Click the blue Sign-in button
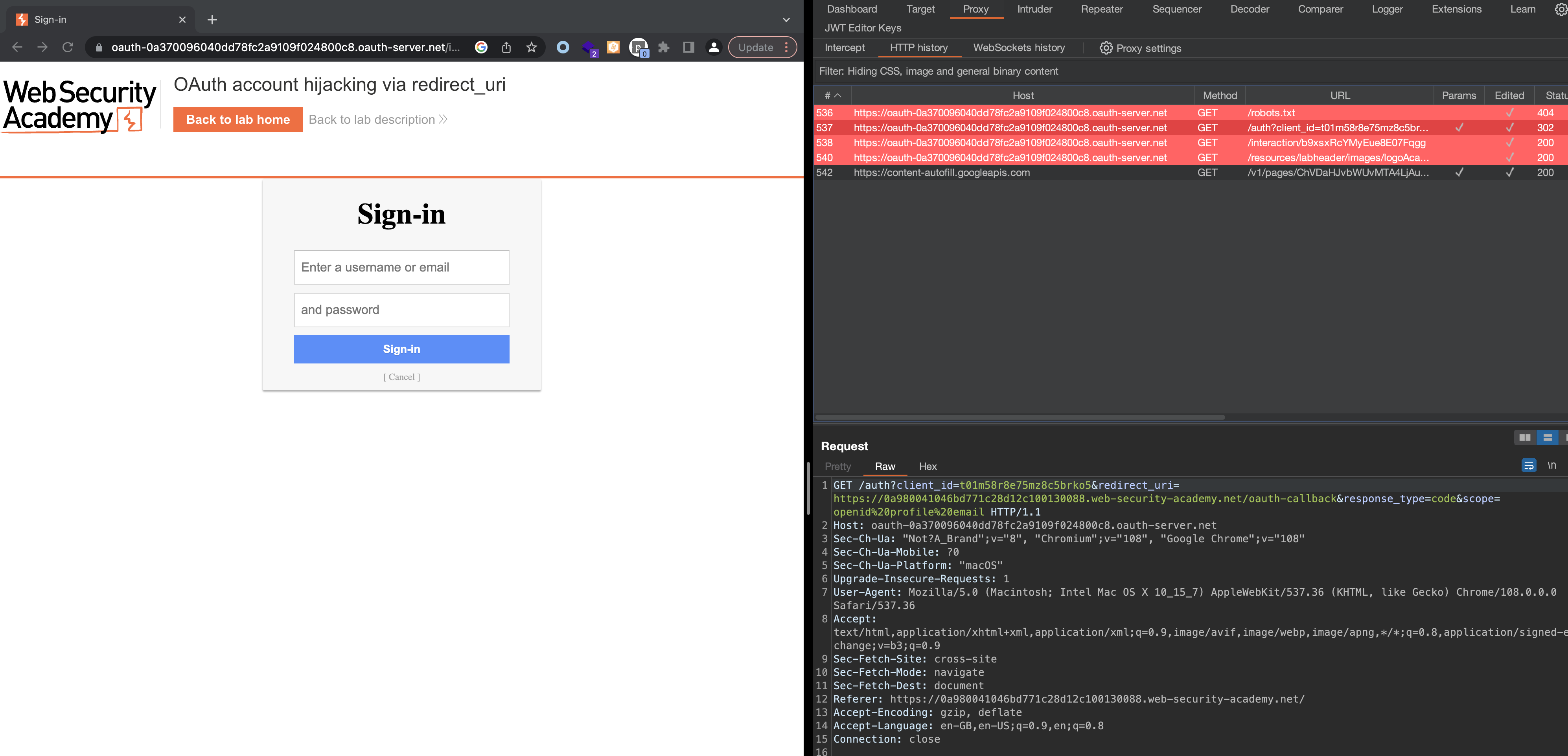The width and height of the screenshot is (1568, 756). 401,349
